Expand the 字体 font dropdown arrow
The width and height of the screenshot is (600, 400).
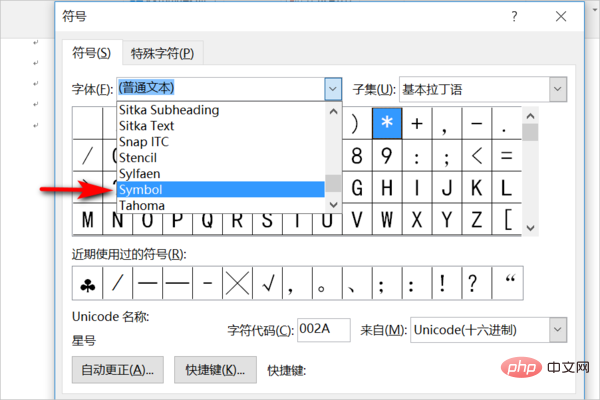click(x=334, y=89)
